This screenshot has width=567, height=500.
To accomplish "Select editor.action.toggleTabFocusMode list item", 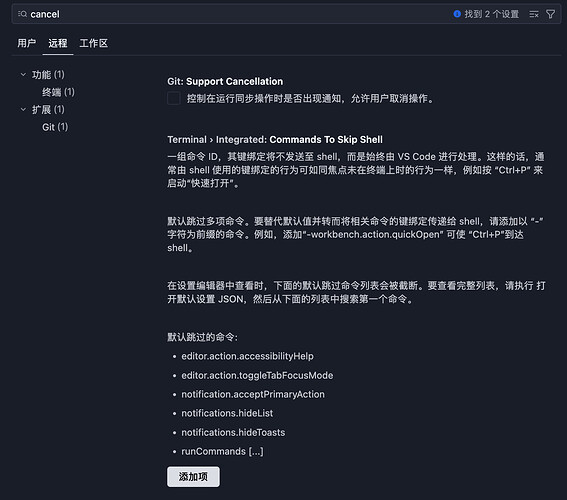I will click(257, 375).
